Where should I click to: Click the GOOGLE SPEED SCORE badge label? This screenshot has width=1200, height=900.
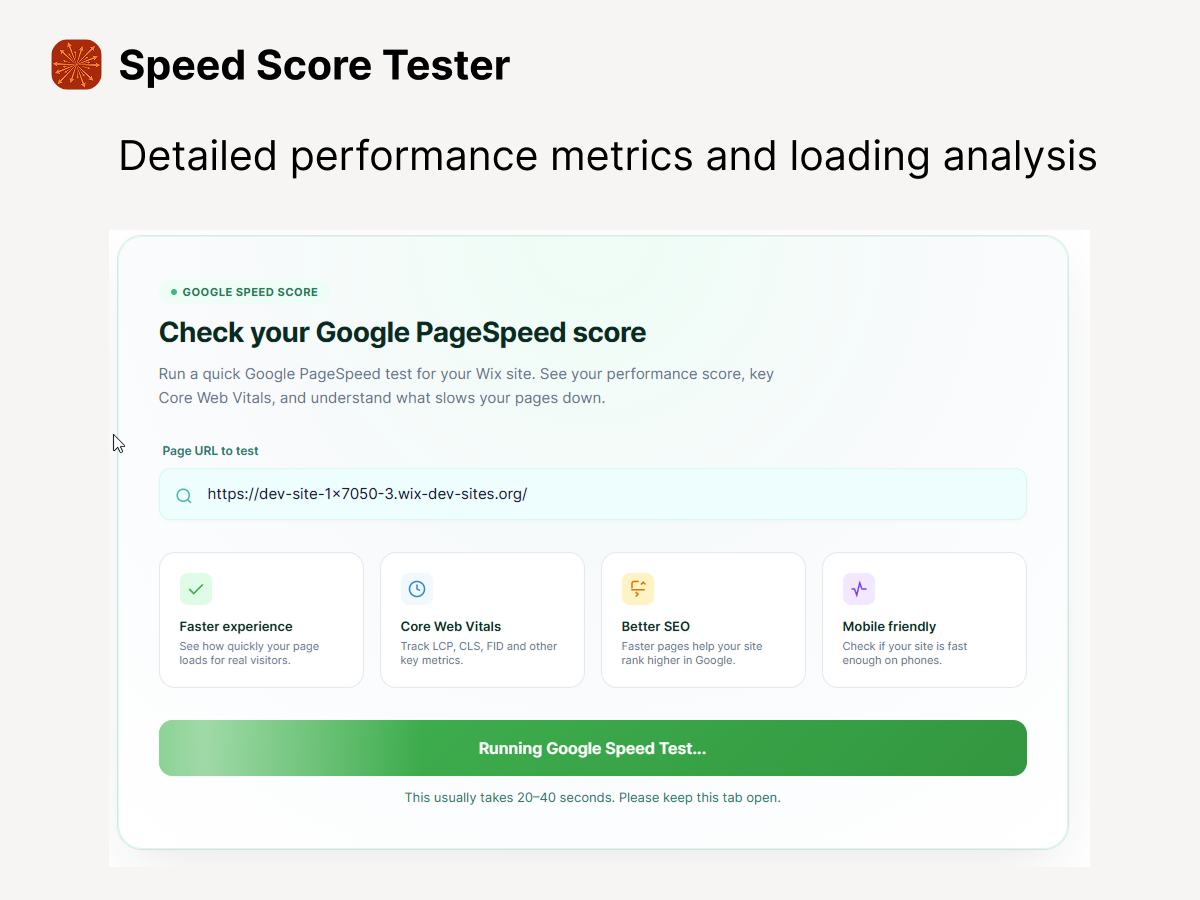[x=250, y=292]
